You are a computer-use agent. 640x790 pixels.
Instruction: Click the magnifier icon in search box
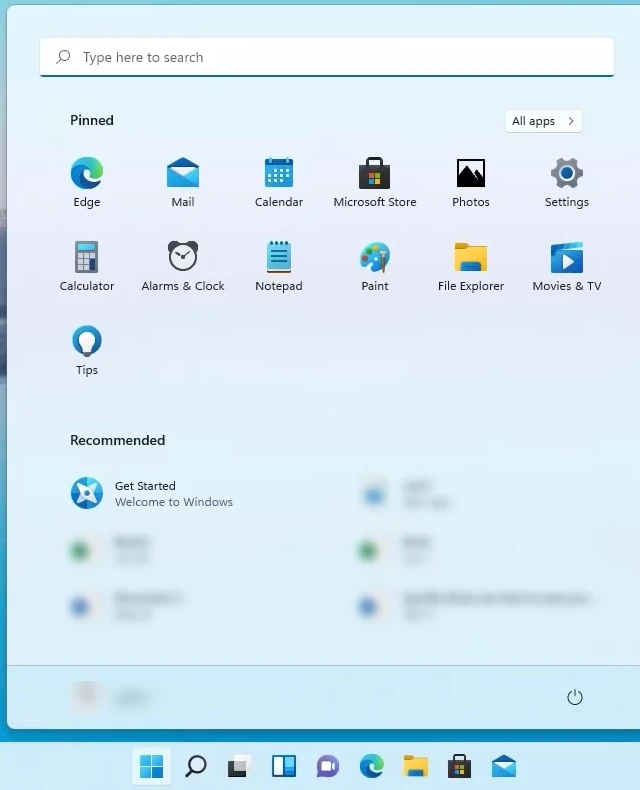(x=63, y=57)
